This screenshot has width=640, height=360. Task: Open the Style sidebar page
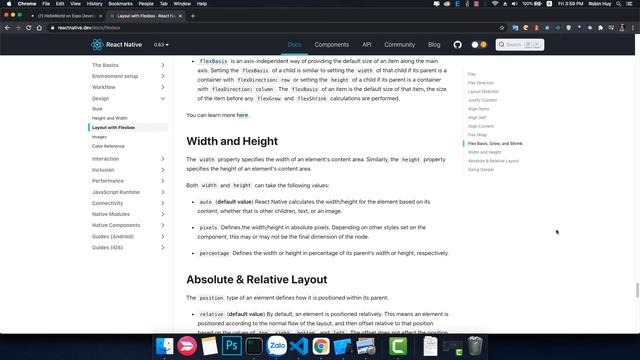(97, 109)
